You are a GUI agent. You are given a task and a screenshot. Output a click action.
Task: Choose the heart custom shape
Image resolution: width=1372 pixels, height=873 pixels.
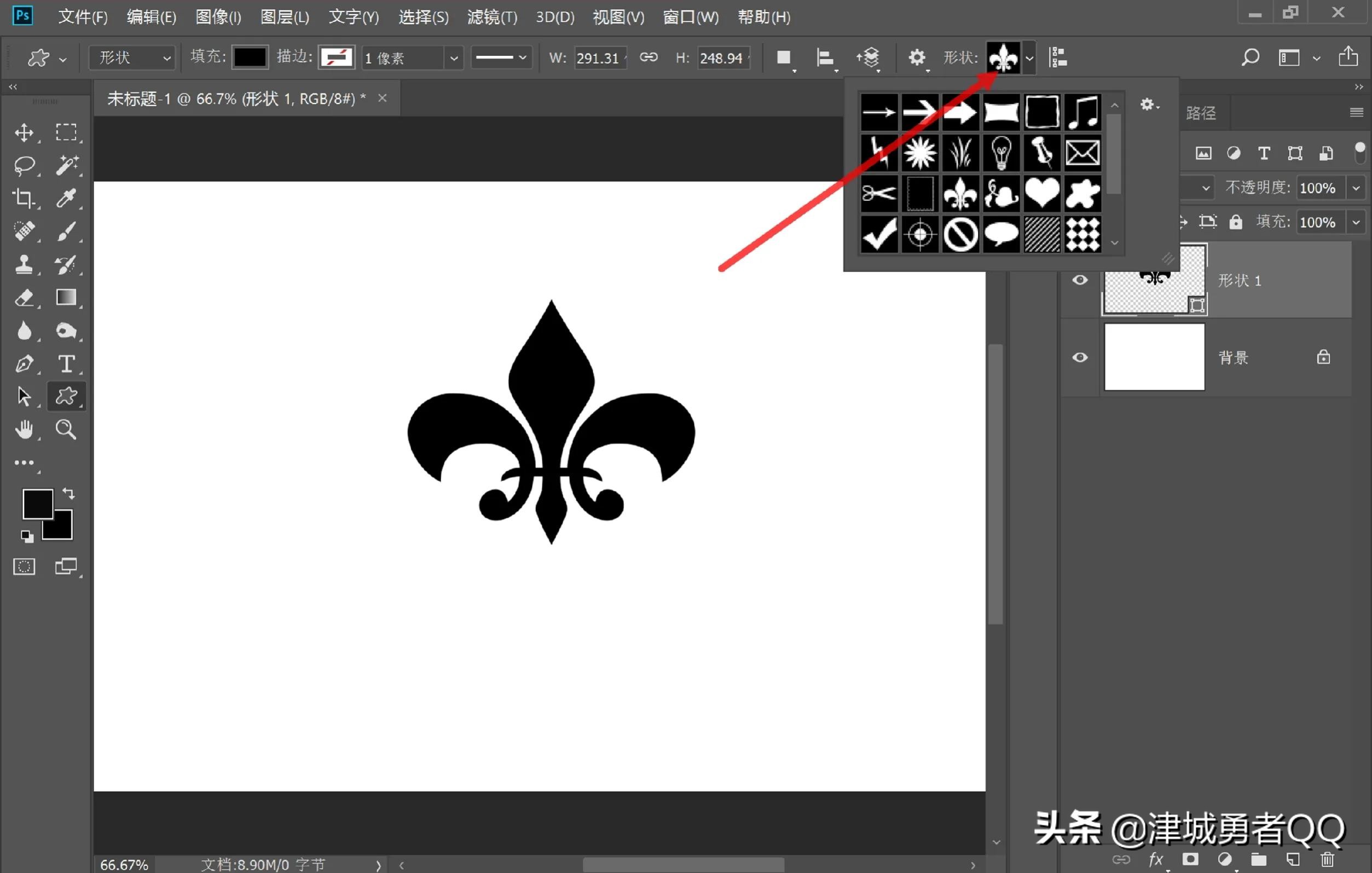click(1041, 193)
